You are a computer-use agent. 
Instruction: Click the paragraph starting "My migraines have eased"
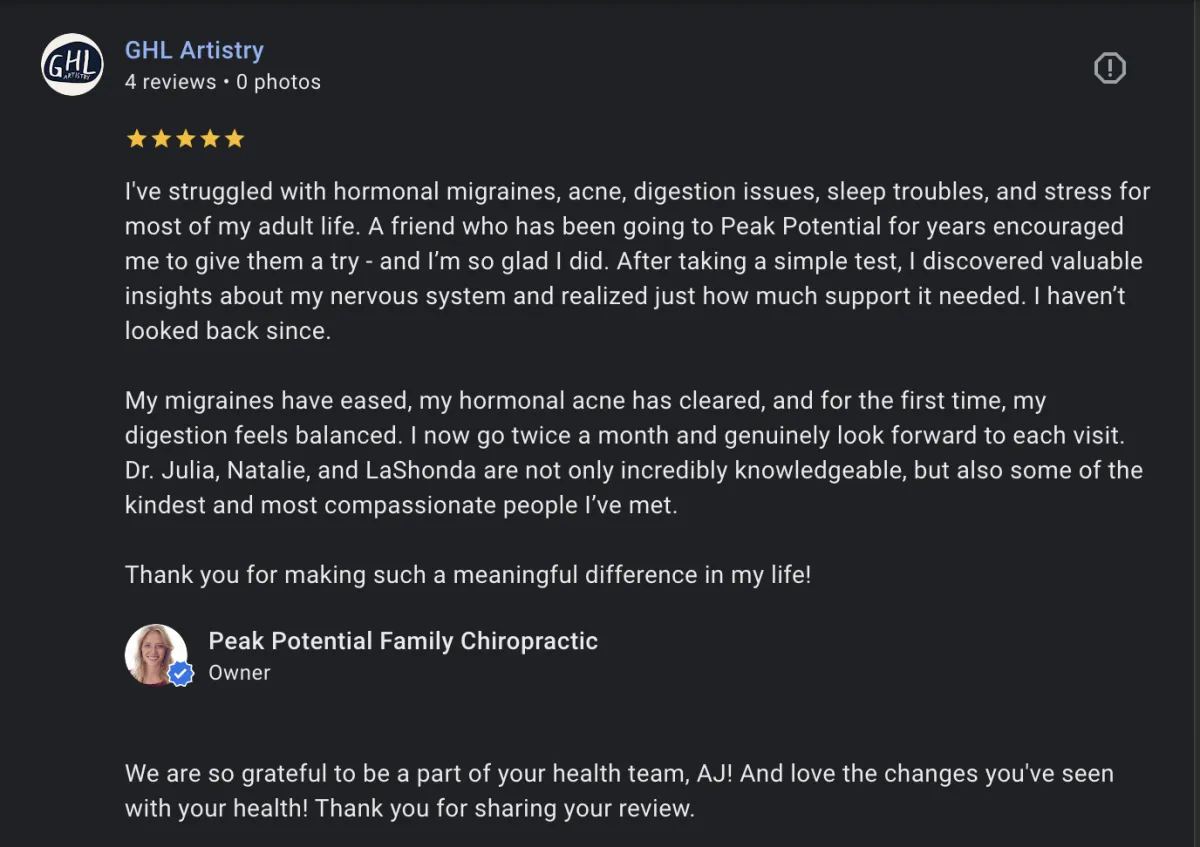(634, 453)
